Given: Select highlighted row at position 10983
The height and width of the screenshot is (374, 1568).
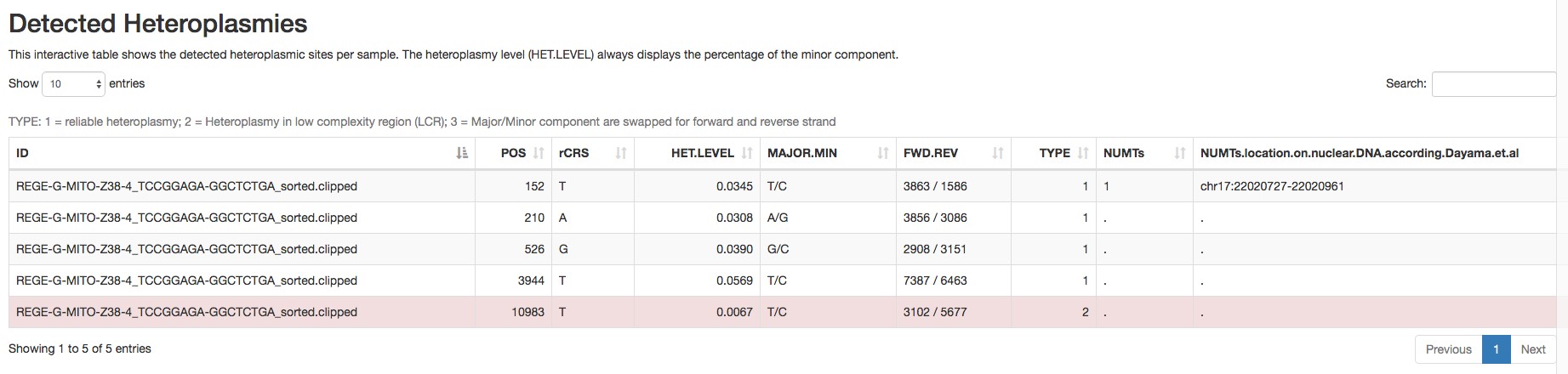Looking at the screenshot, I should click(784, 312).
